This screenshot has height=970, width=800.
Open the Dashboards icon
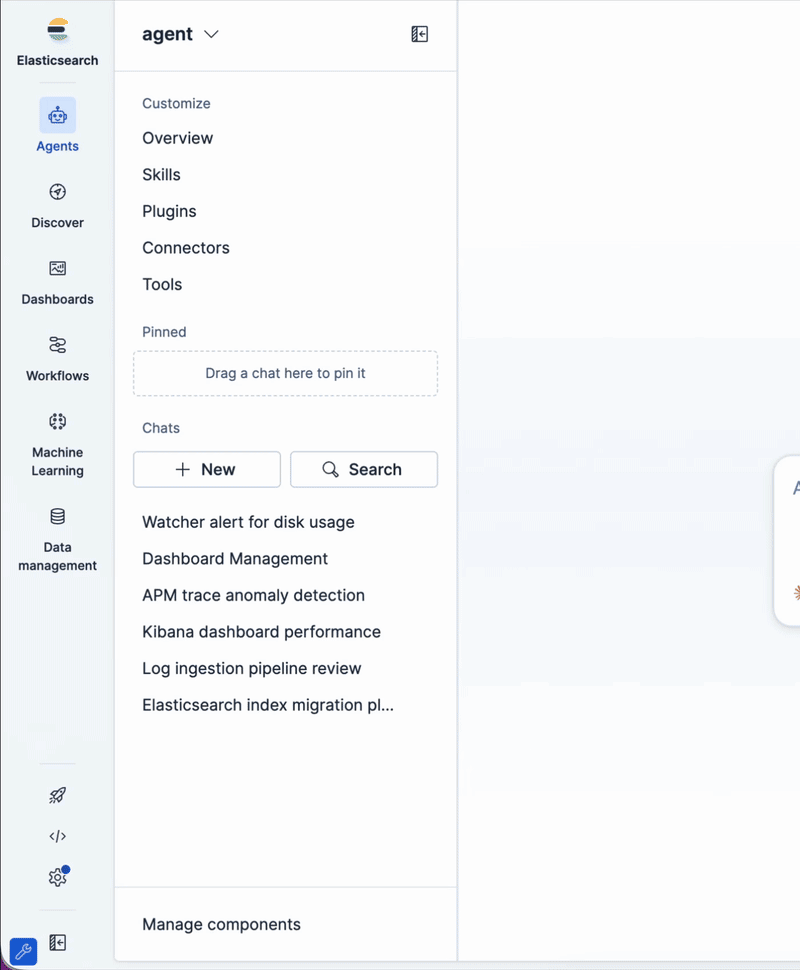tap(58, 268)
